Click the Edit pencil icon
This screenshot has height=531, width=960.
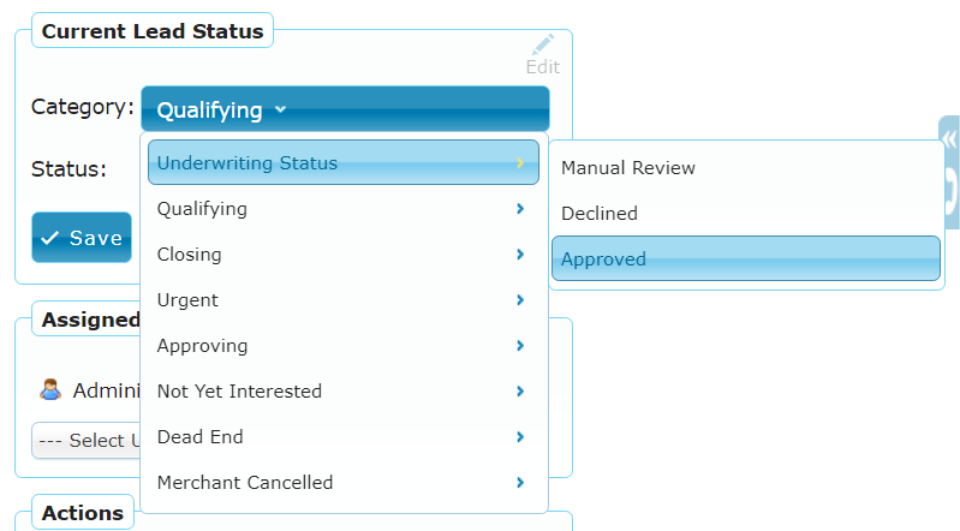tap(543, 44)
